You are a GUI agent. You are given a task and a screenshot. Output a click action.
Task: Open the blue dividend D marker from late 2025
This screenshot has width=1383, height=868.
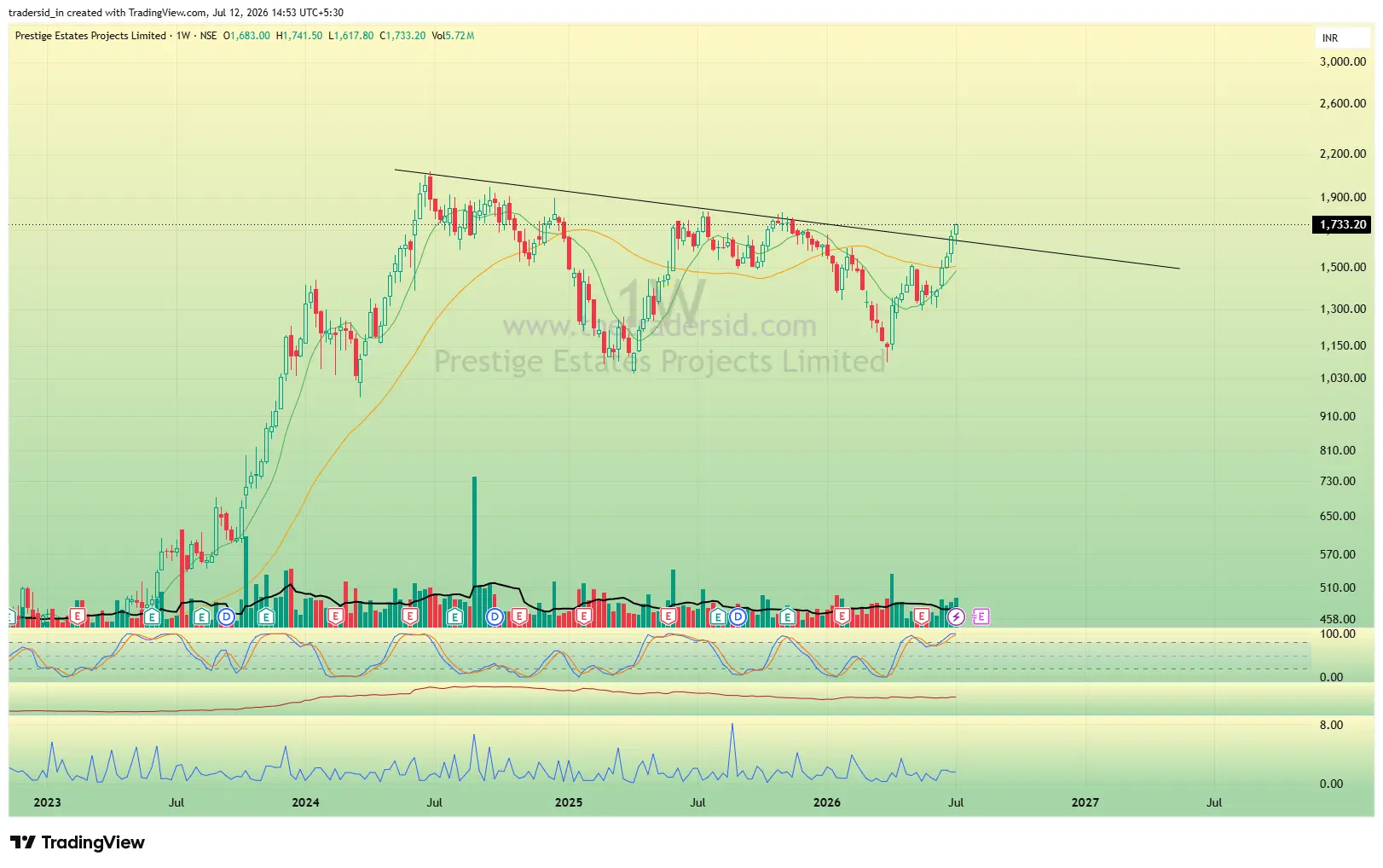click(x=738, y=616)
